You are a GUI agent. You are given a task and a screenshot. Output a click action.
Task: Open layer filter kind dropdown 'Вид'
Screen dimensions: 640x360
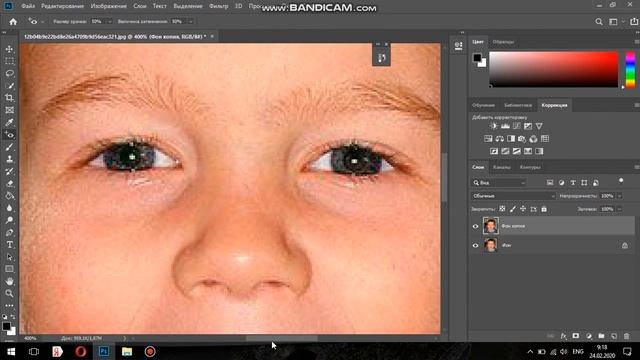coord(499,183)
